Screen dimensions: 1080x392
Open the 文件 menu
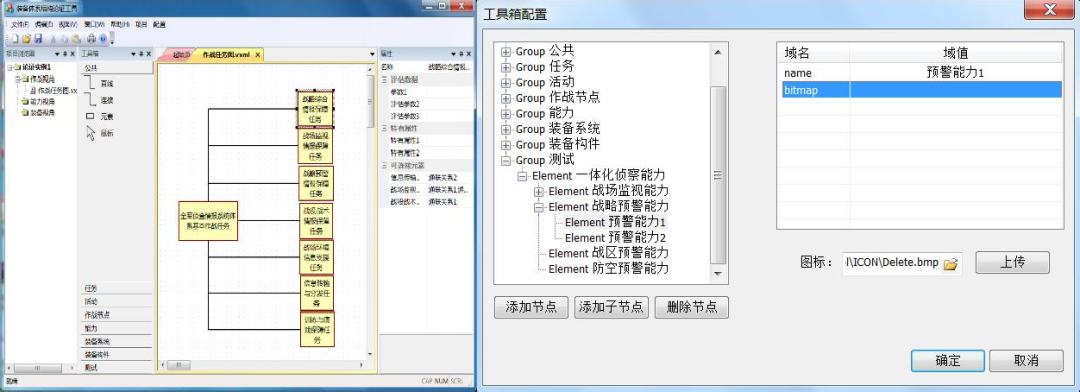click(20, 24)
